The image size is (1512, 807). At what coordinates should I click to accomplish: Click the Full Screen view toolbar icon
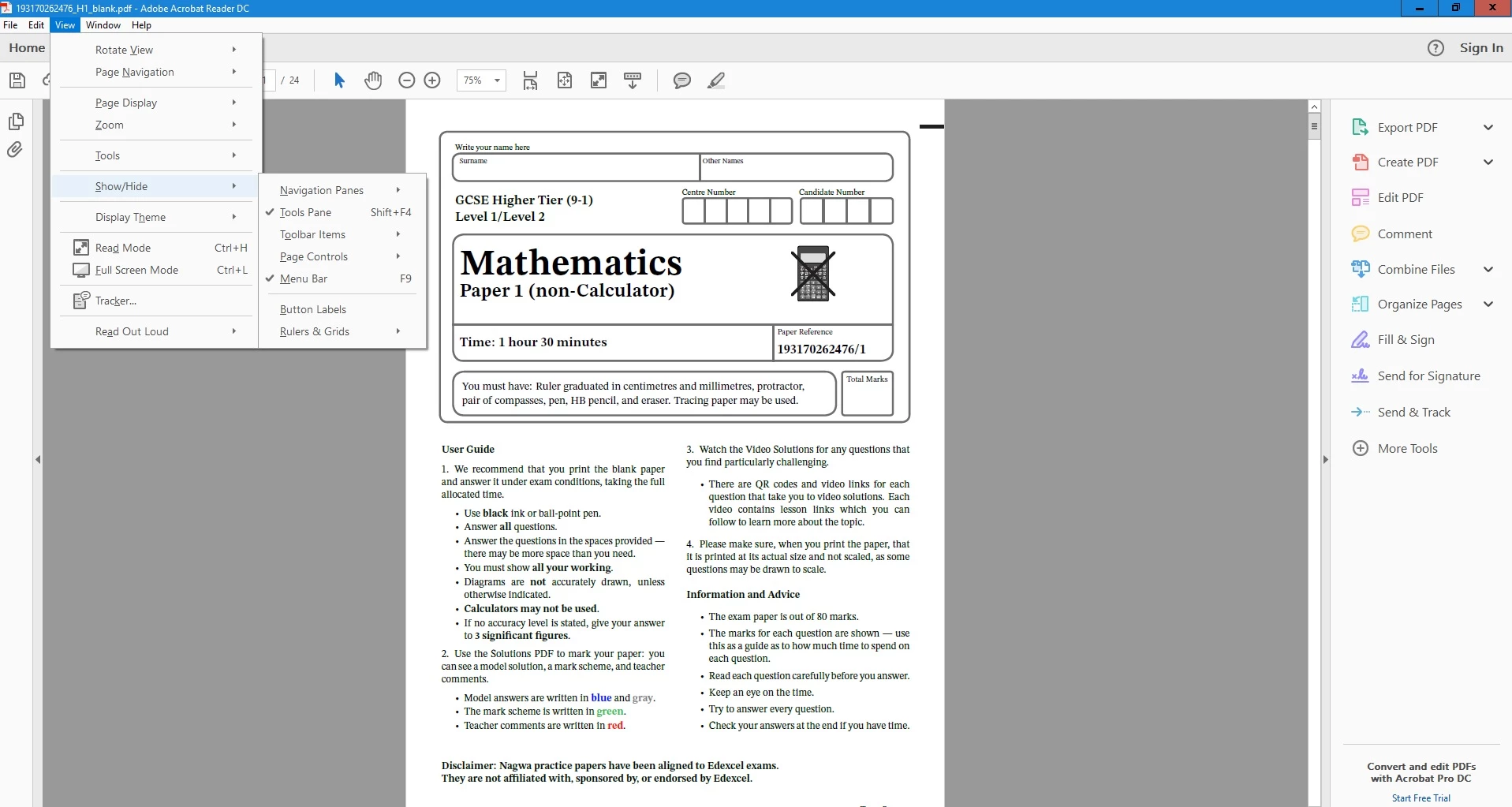(599, 80)
